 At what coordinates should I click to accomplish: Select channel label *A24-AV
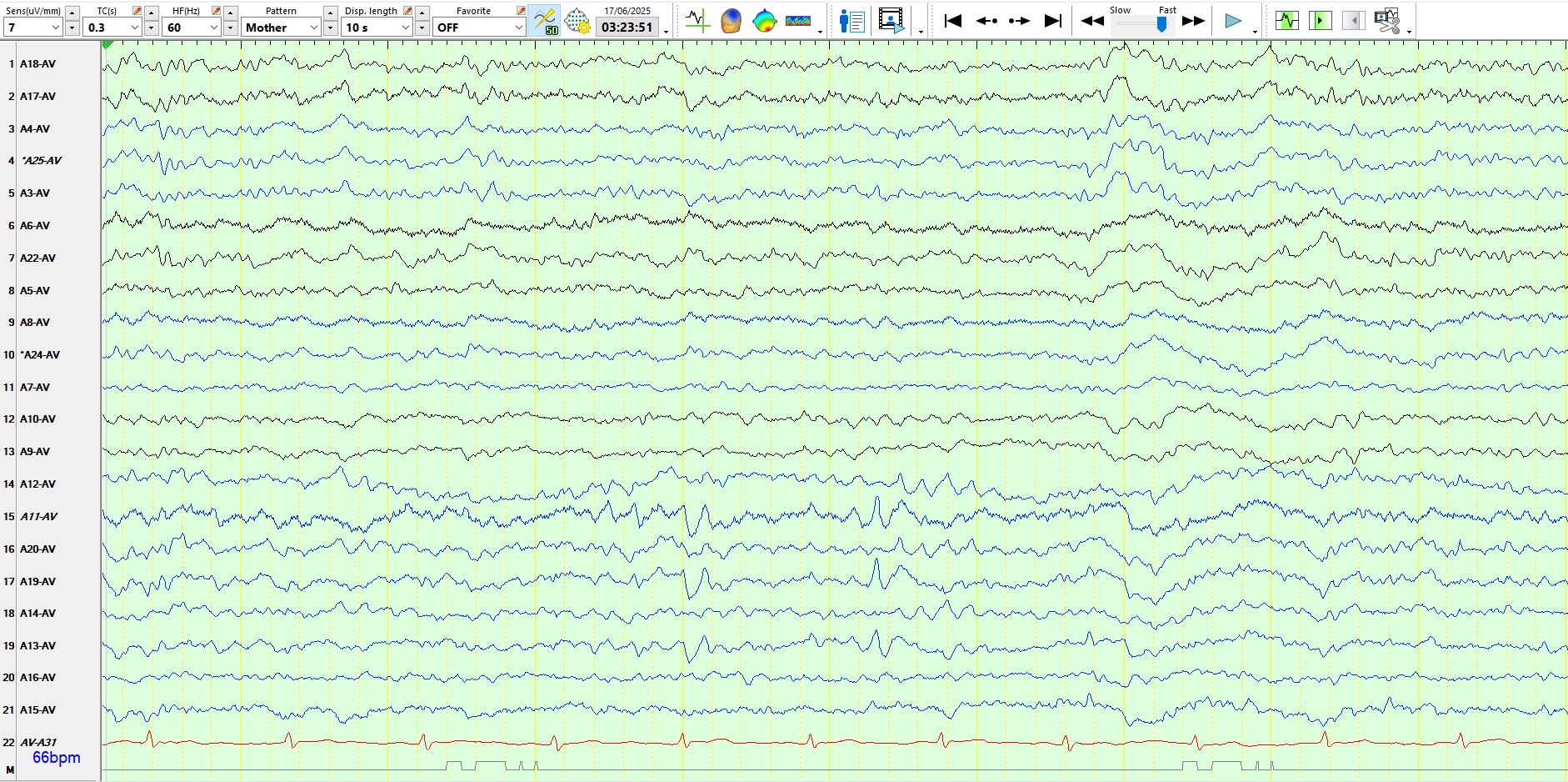pos(40,355)
